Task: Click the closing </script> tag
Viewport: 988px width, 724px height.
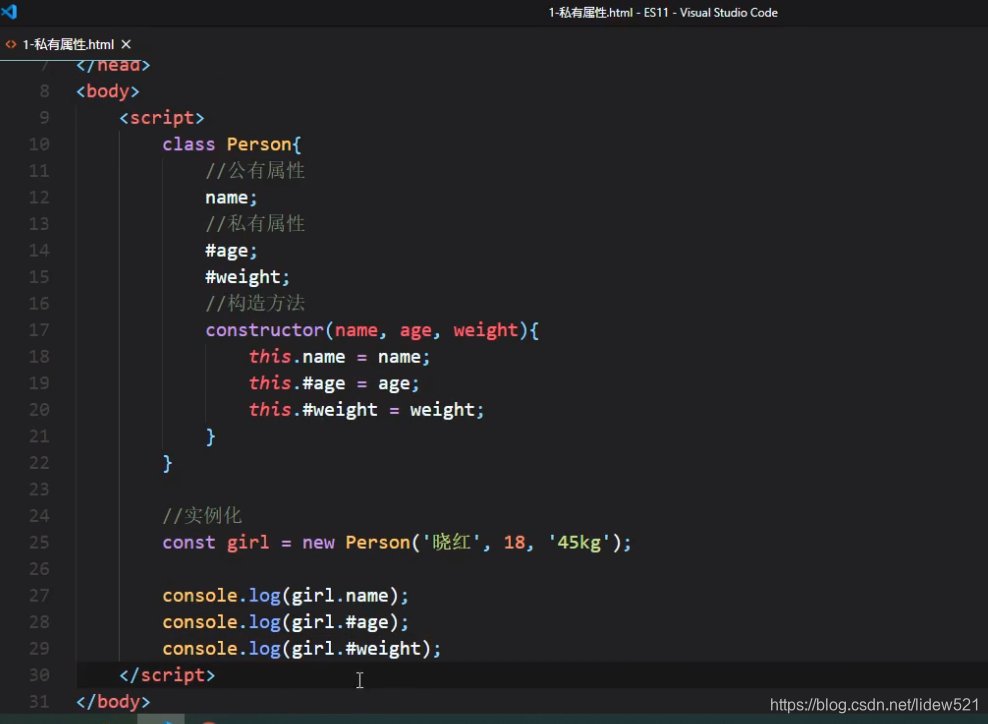Action: point(167,675)
